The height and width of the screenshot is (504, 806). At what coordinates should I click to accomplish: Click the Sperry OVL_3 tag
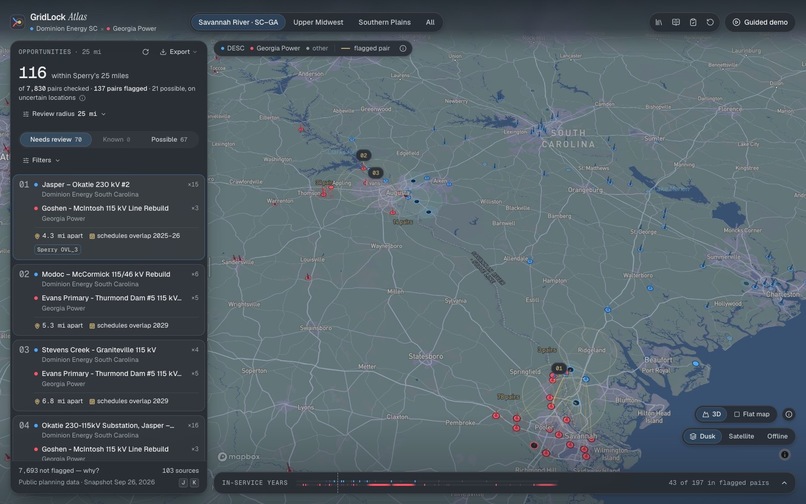pyautogui.click(x=58, y=249)
